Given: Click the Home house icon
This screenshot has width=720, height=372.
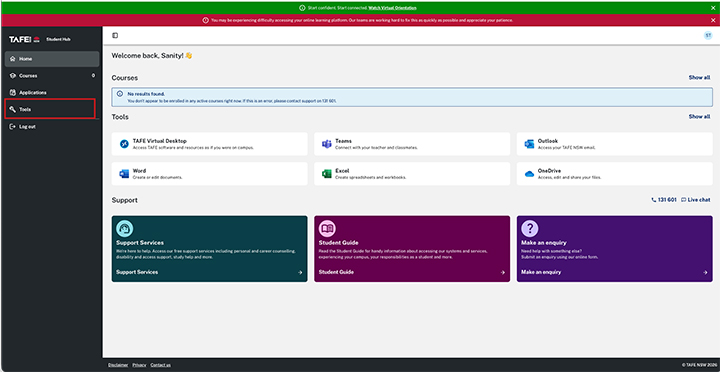Looking at the screenshot, I should click(13, 59).
